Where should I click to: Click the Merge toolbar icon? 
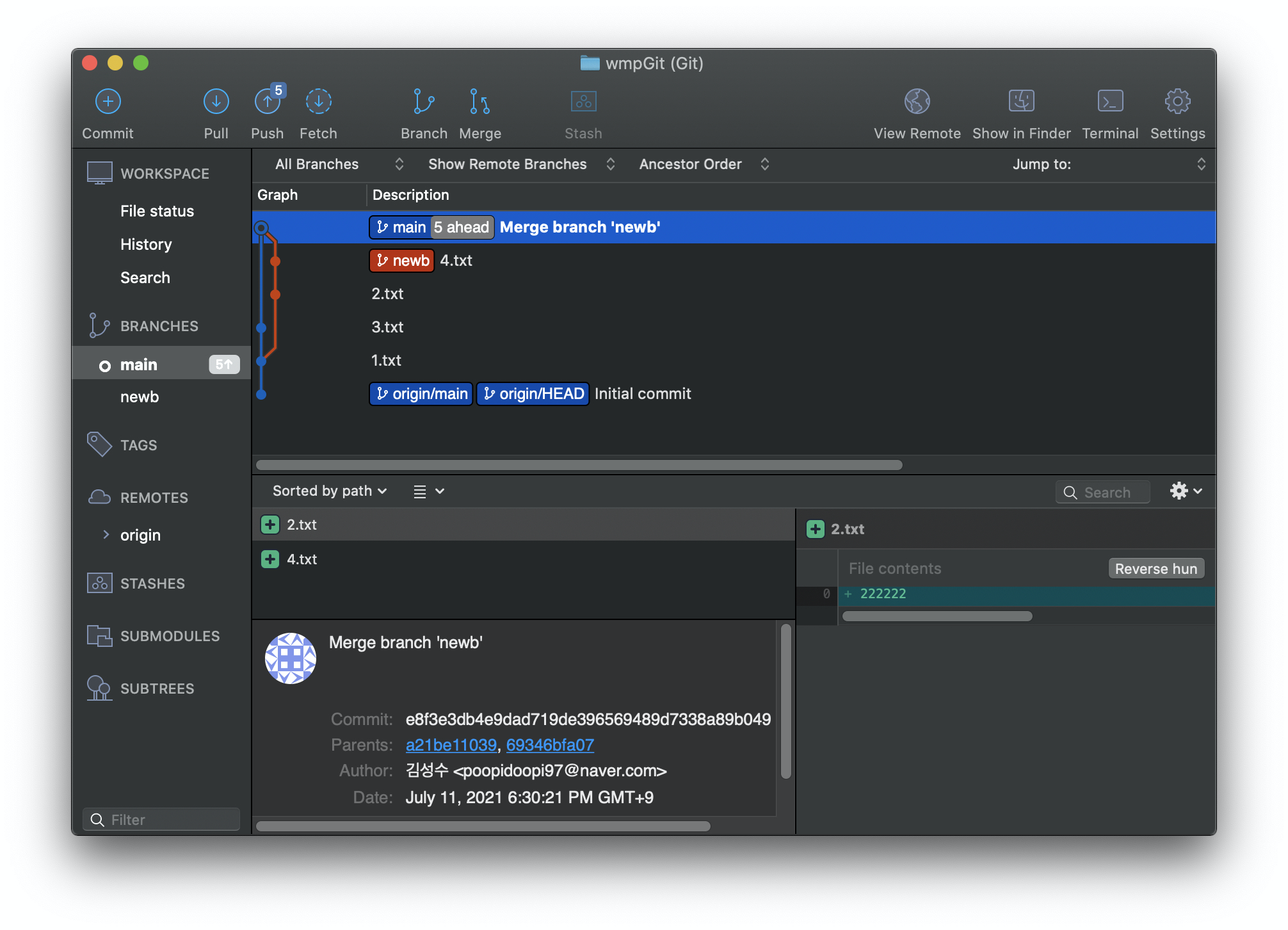[x=479, y=102]
